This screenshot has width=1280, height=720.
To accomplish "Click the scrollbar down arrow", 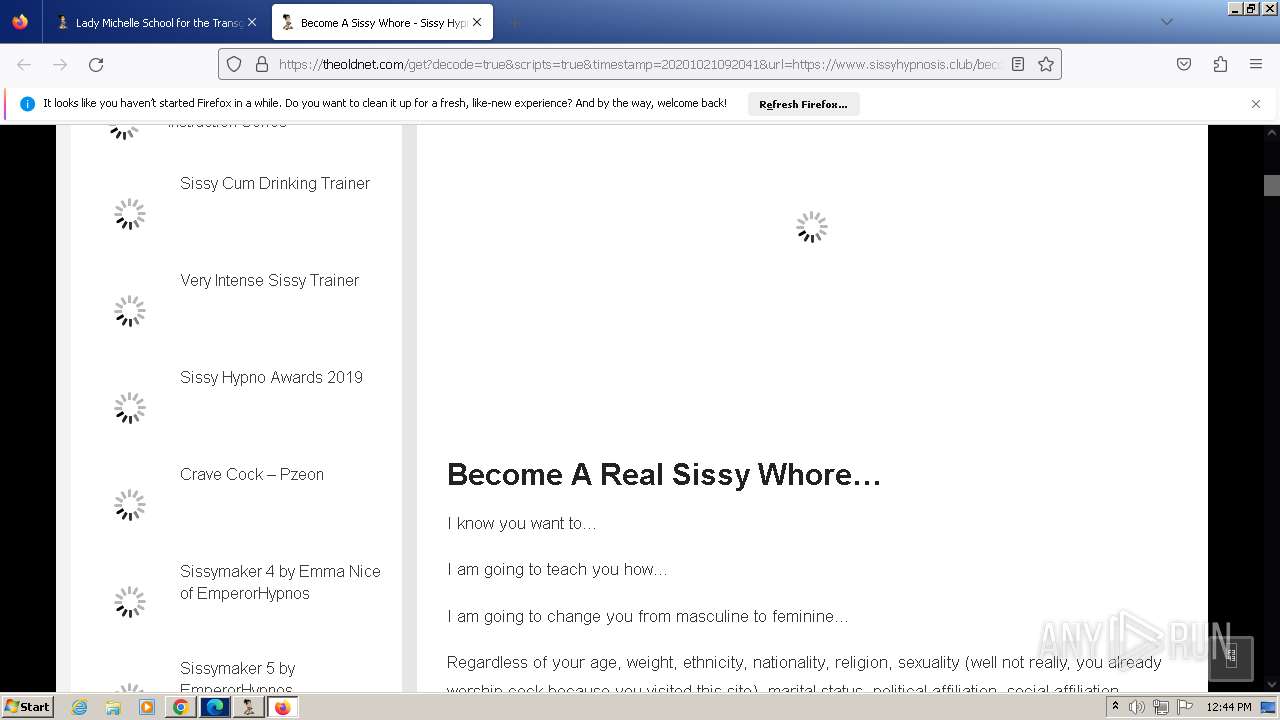I will (1271, 685).
